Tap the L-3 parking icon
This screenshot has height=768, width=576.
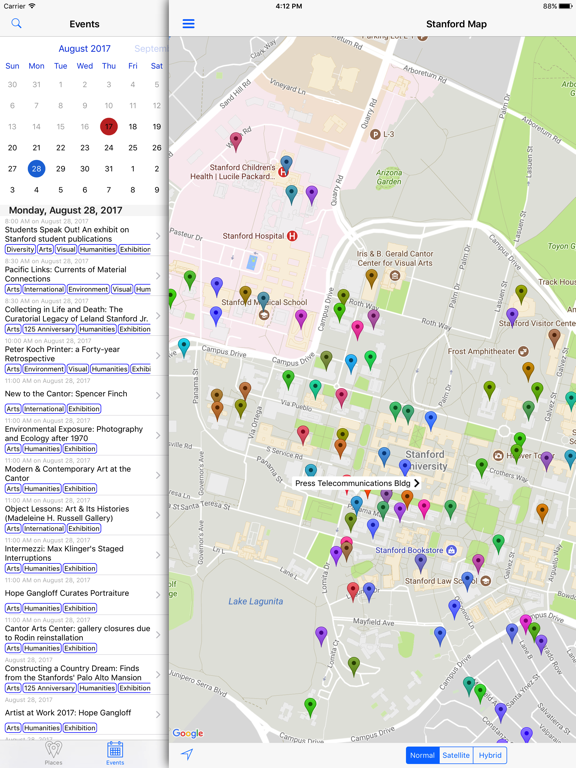pos(375,134)
